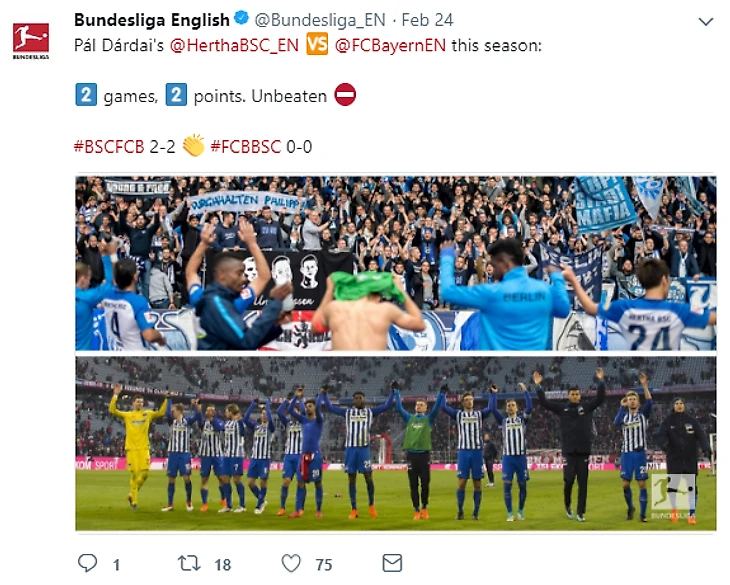Click the reply speech bubble icon

pos(87,563)
